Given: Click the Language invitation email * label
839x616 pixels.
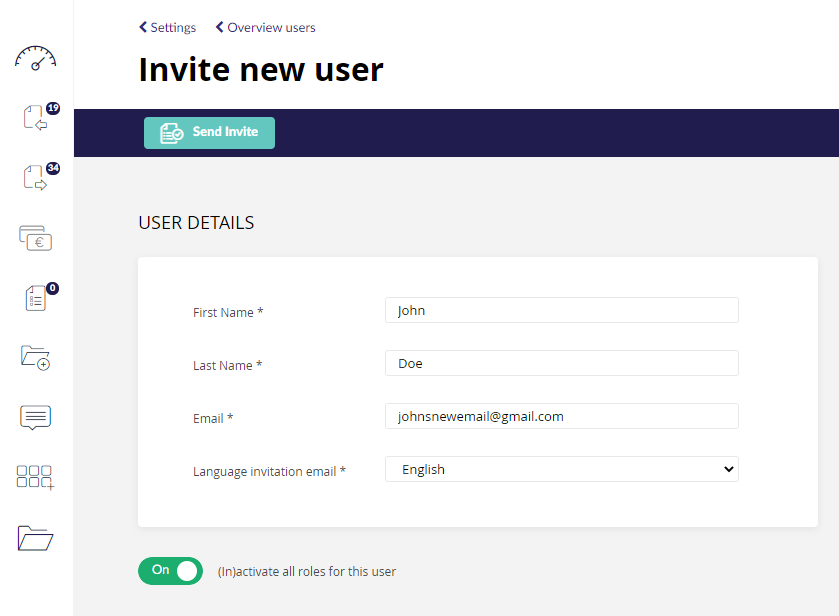Looking at the screenshot, I should click(x=269, y=471).
